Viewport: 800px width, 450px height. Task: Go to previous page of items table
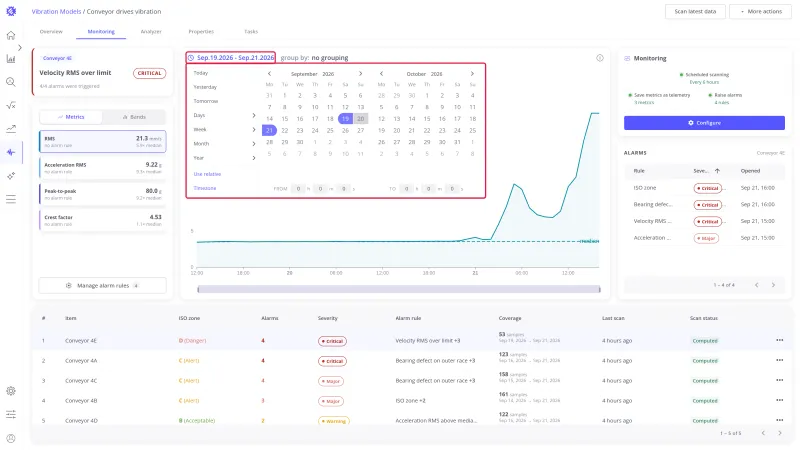763,433
